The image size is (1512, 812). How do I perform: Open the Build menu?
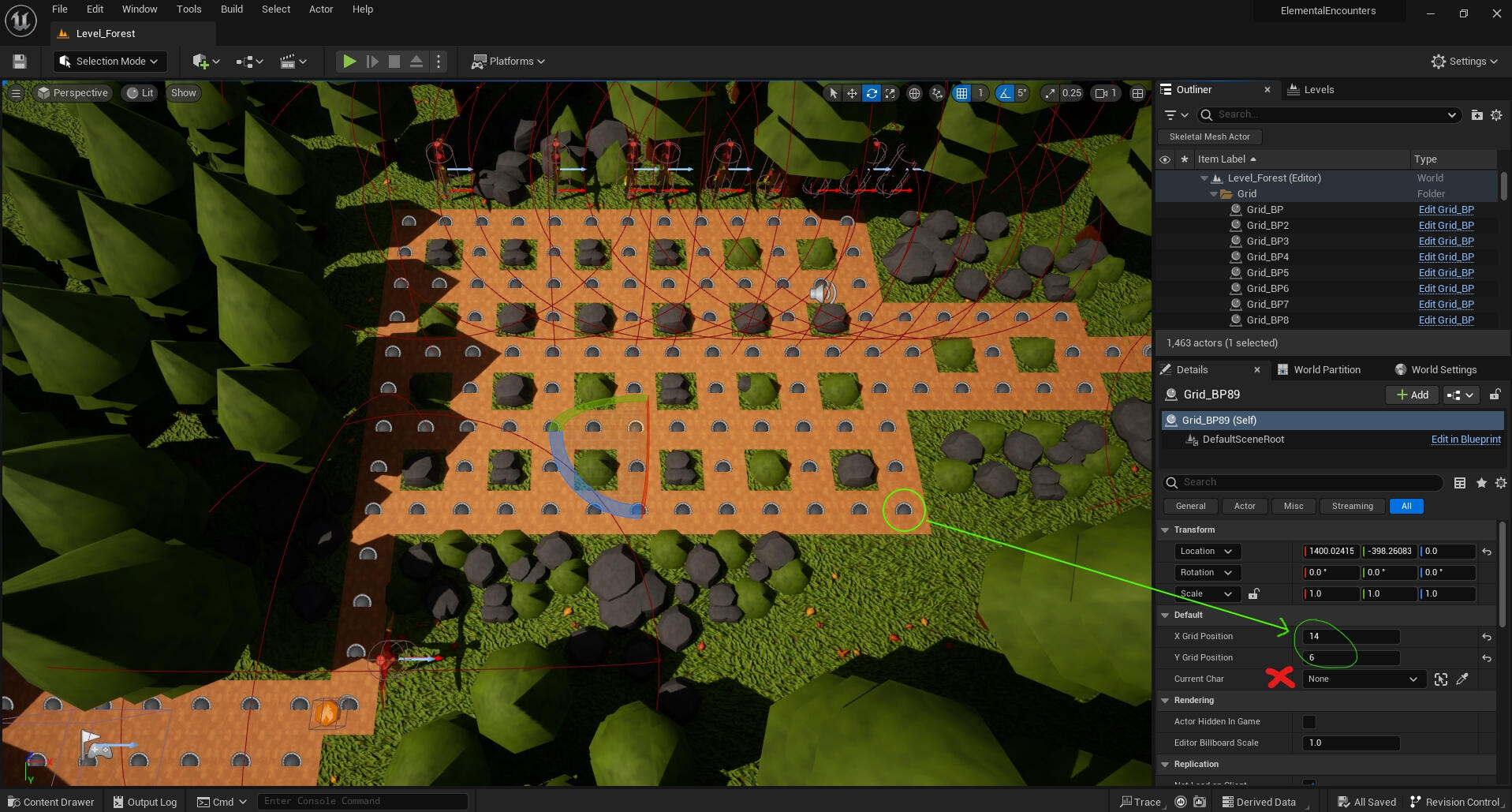coord(231,9)
